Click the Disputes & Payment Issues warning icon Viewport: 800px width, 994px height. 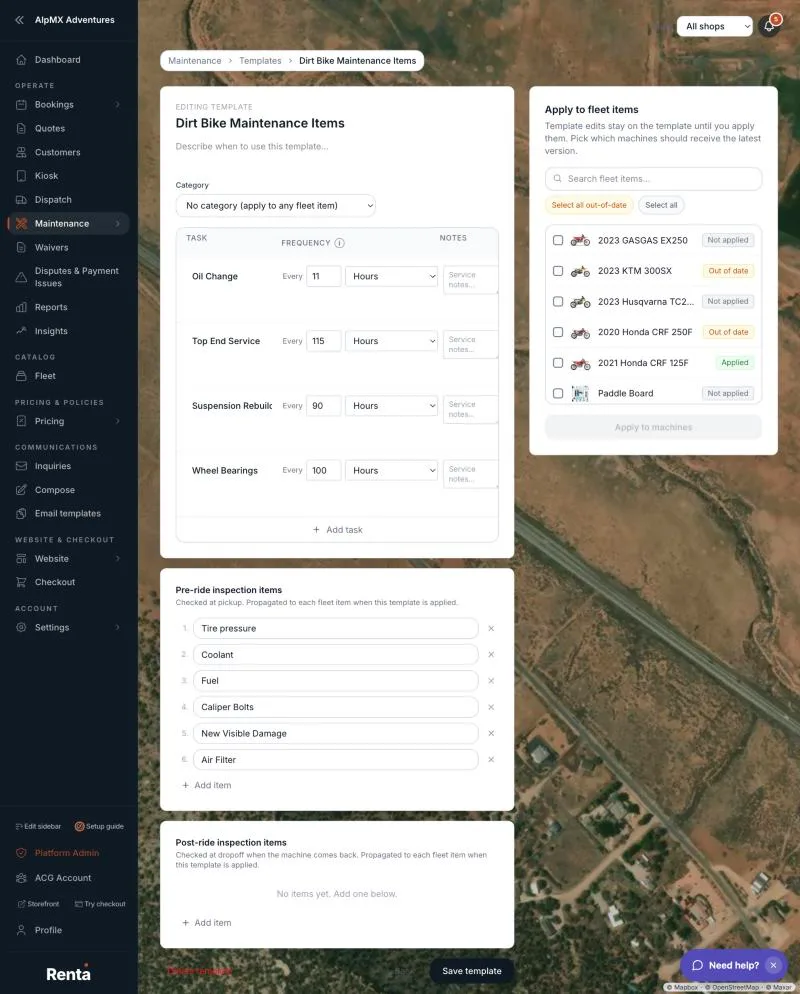pos(21,277)
